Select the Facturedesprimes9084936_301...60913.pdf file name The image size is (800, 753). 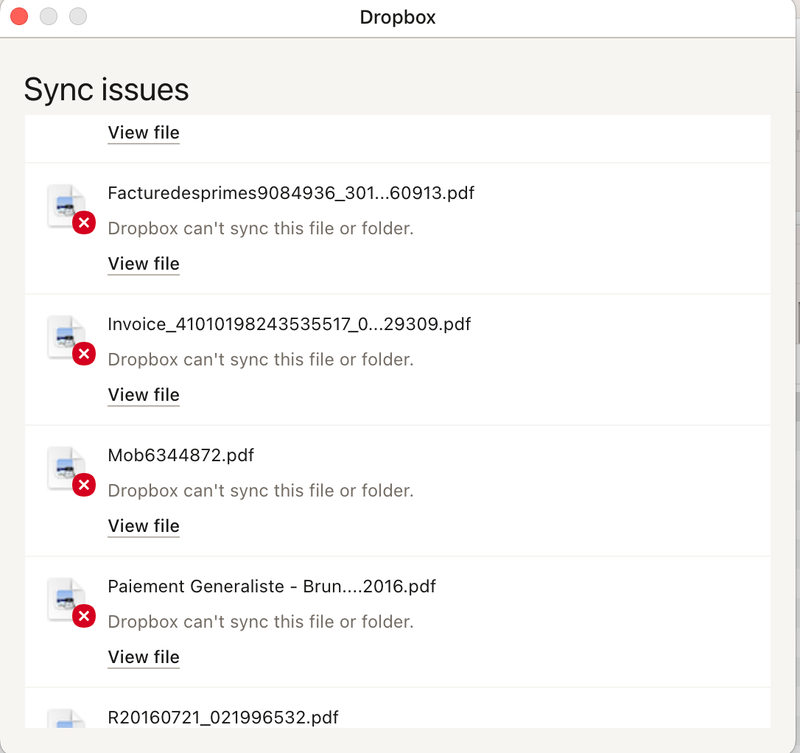(x=290, y=193)
